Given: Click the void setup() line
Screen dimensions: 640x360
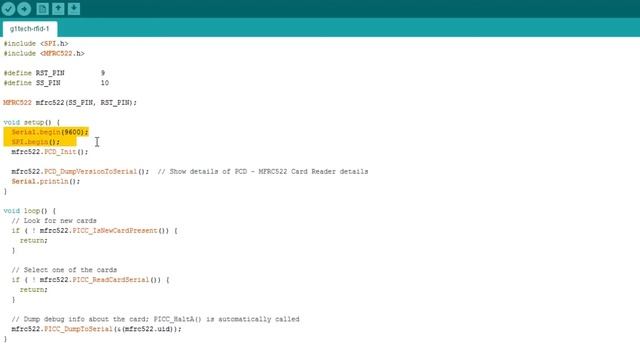Looking at the screenshot, I should click(x=31, y=122).
